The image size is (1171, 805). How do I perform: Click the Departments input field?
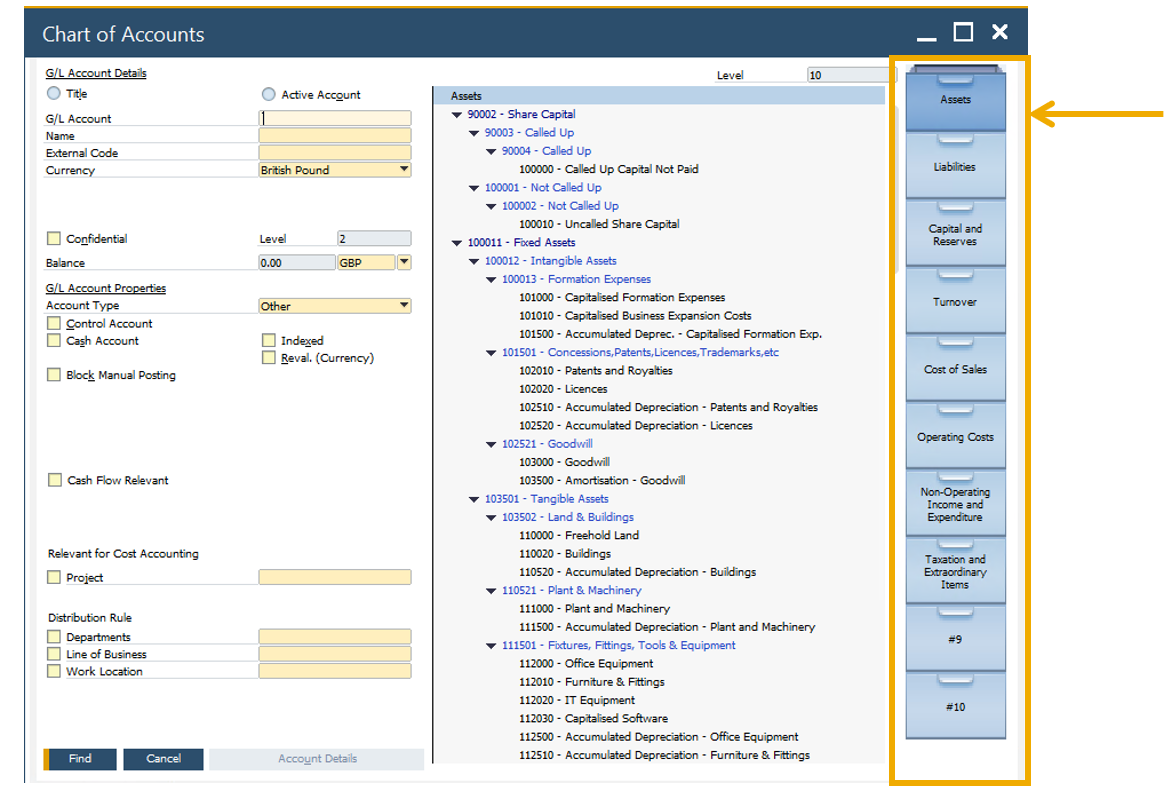(x=335, y=637)
